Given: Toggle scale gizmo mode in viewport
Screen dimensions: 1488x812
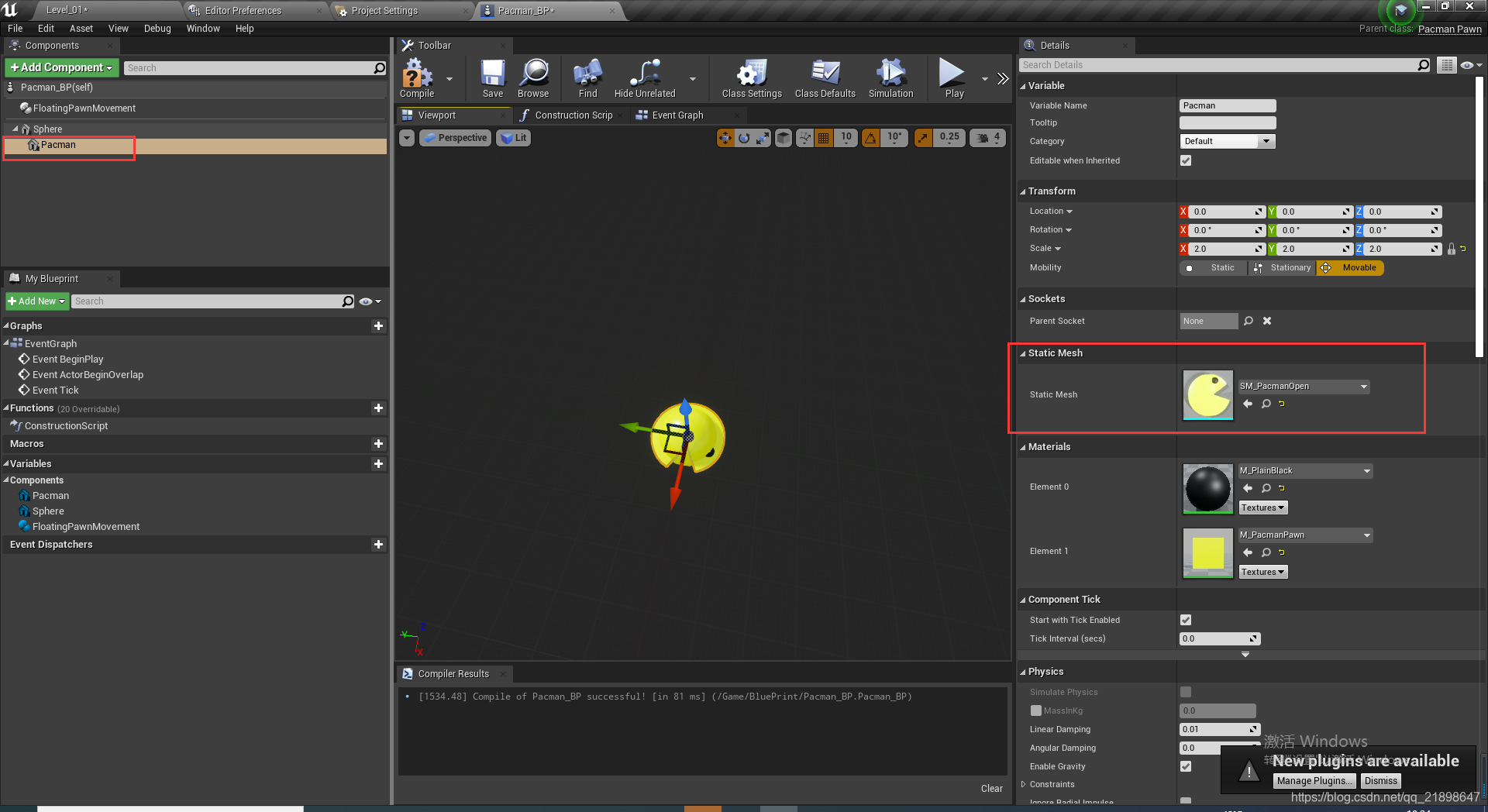Looking at the screenshot, I should pos(763,138).
